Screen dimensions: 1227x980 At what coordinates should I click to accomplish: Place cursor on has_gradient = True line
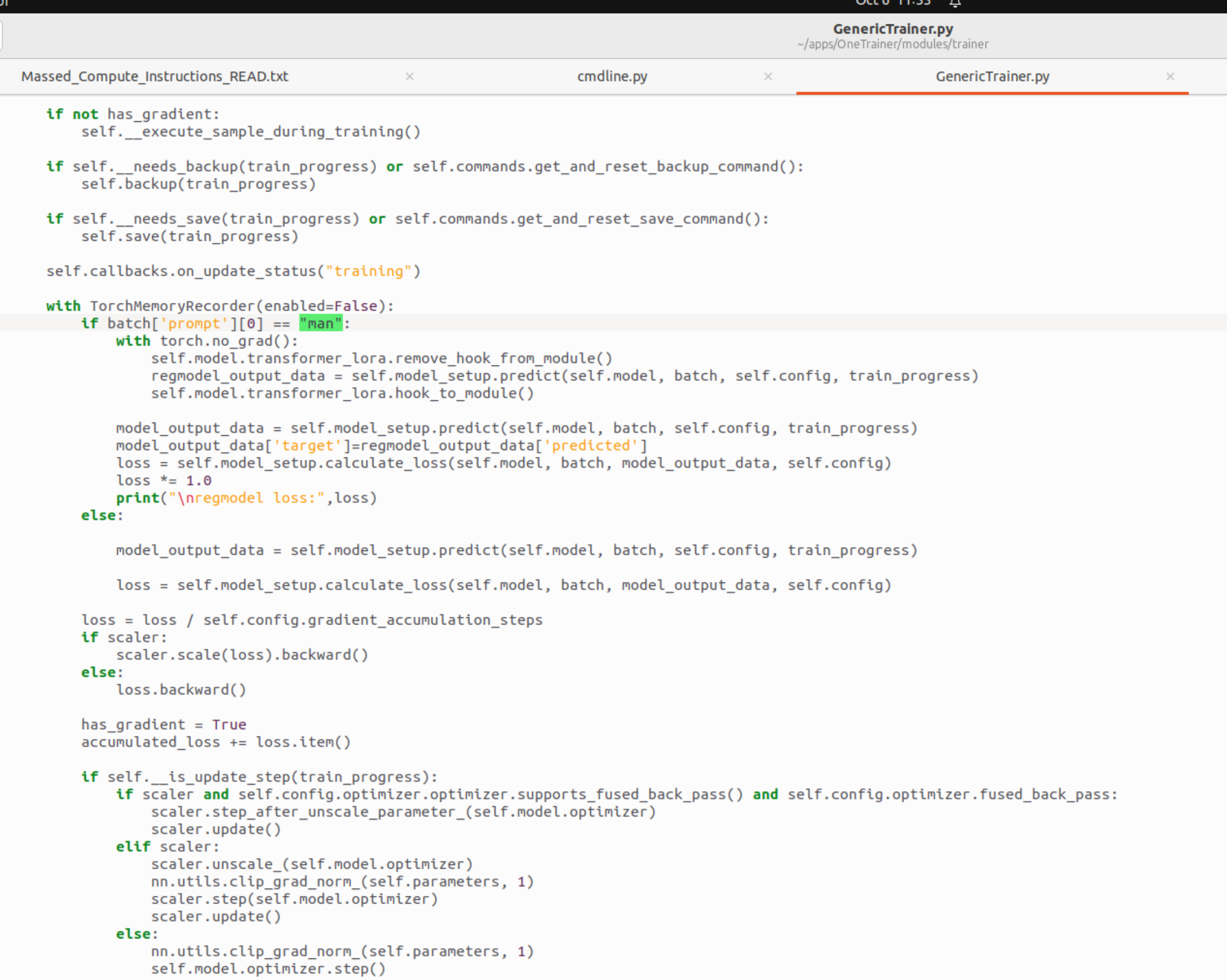point(163,724)
